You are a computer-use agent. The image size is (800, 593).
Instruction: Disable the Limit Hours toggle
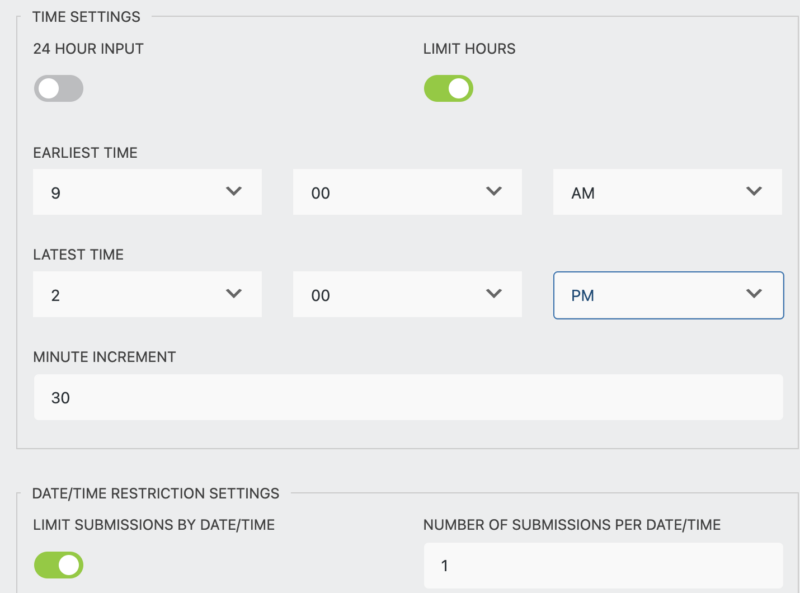(448, 88)
